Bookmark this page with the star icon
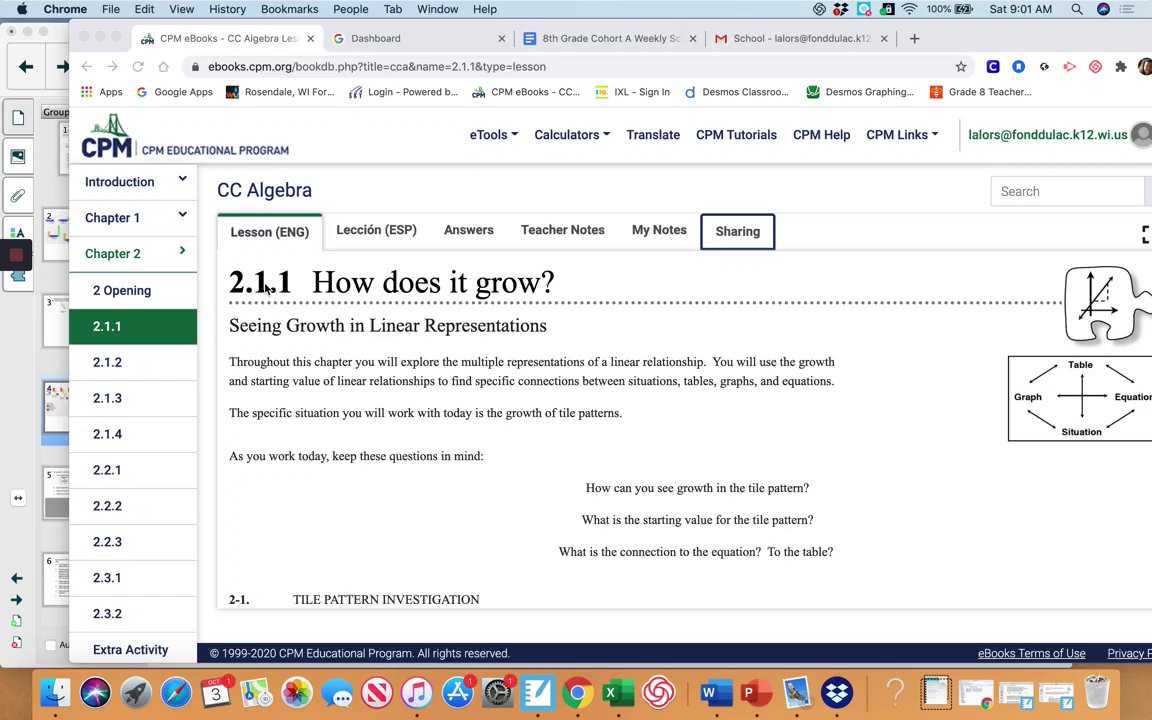Screen dimensions: 1152x720 pyautogui.click(x=961, y=66)
